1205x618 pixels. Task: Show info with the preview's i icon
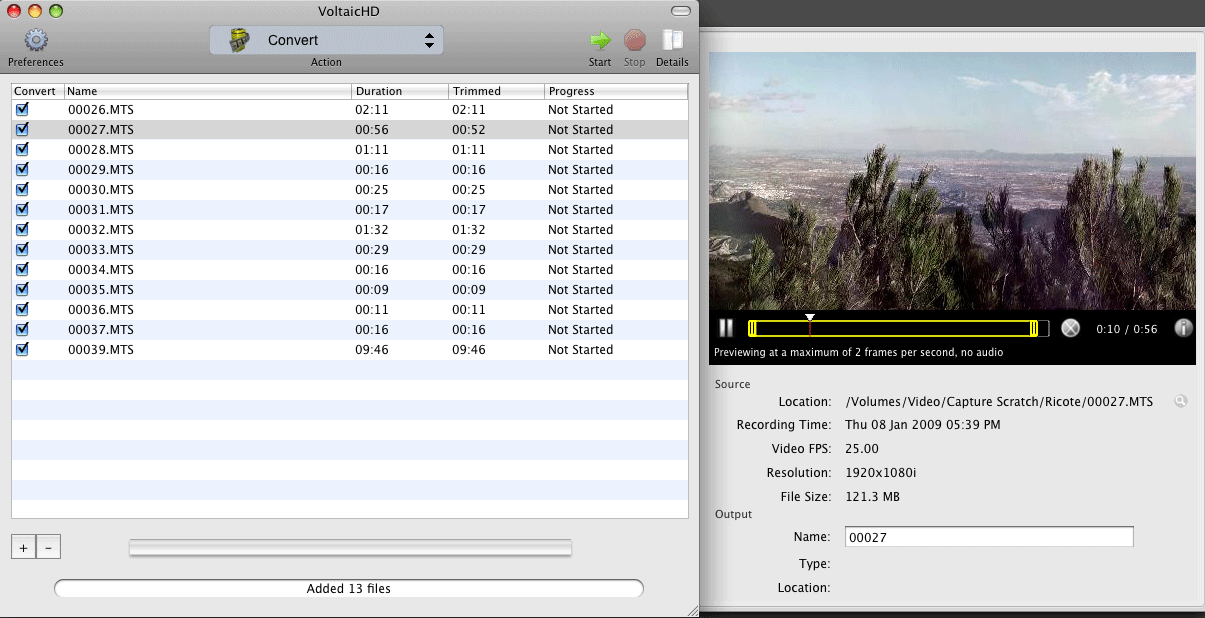[x=1183, y=328]
